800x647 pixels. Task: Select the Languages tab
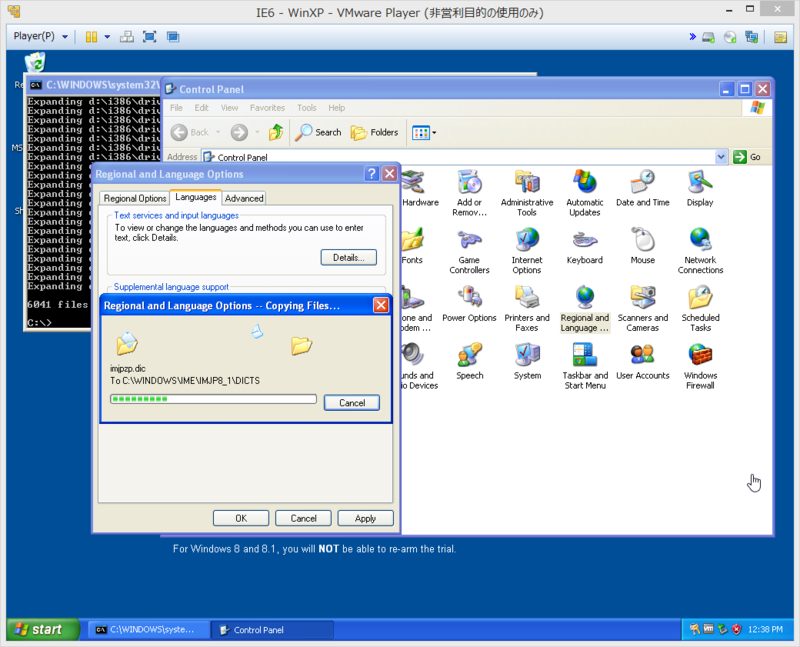coord(195,197)
